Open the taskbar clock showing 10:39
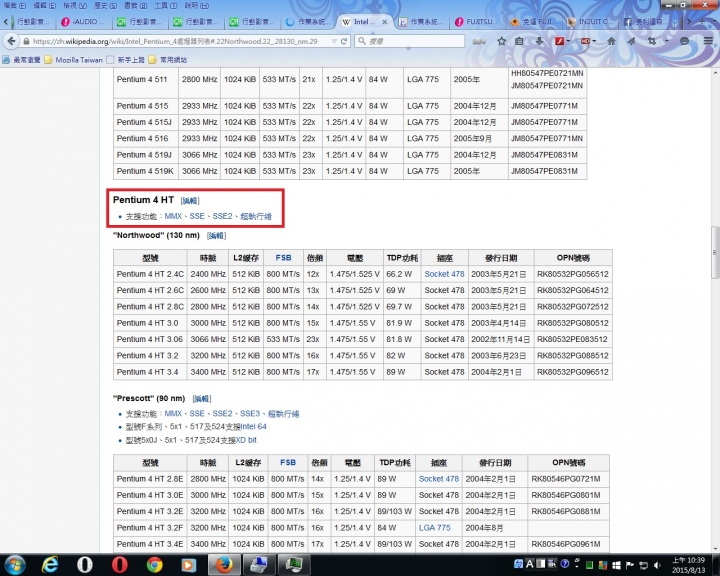720x576 pixels. (x=689, y=565)
